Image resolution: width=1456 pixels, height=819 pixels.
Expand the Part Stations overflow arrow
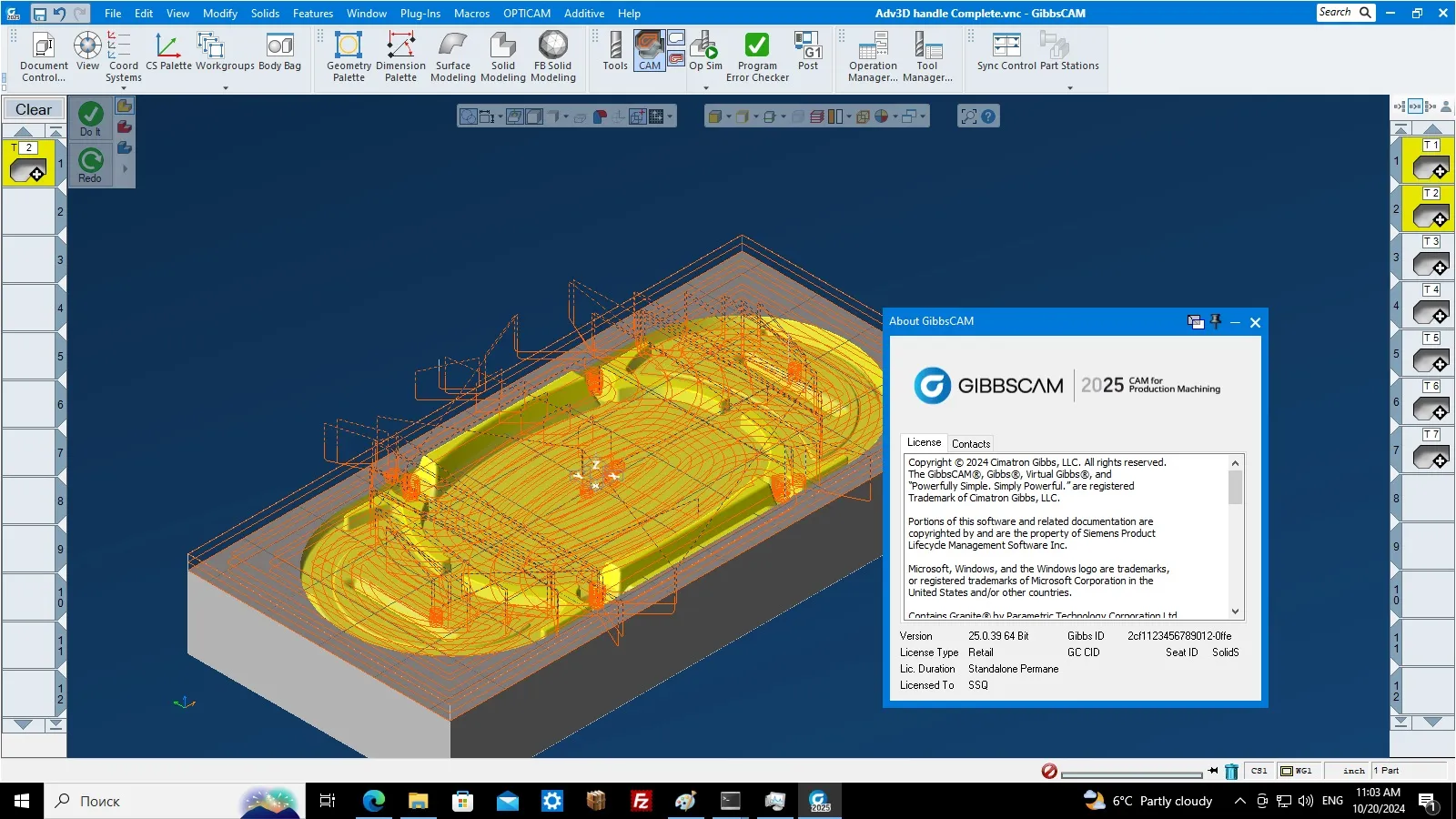click(x=1070, y=88)
